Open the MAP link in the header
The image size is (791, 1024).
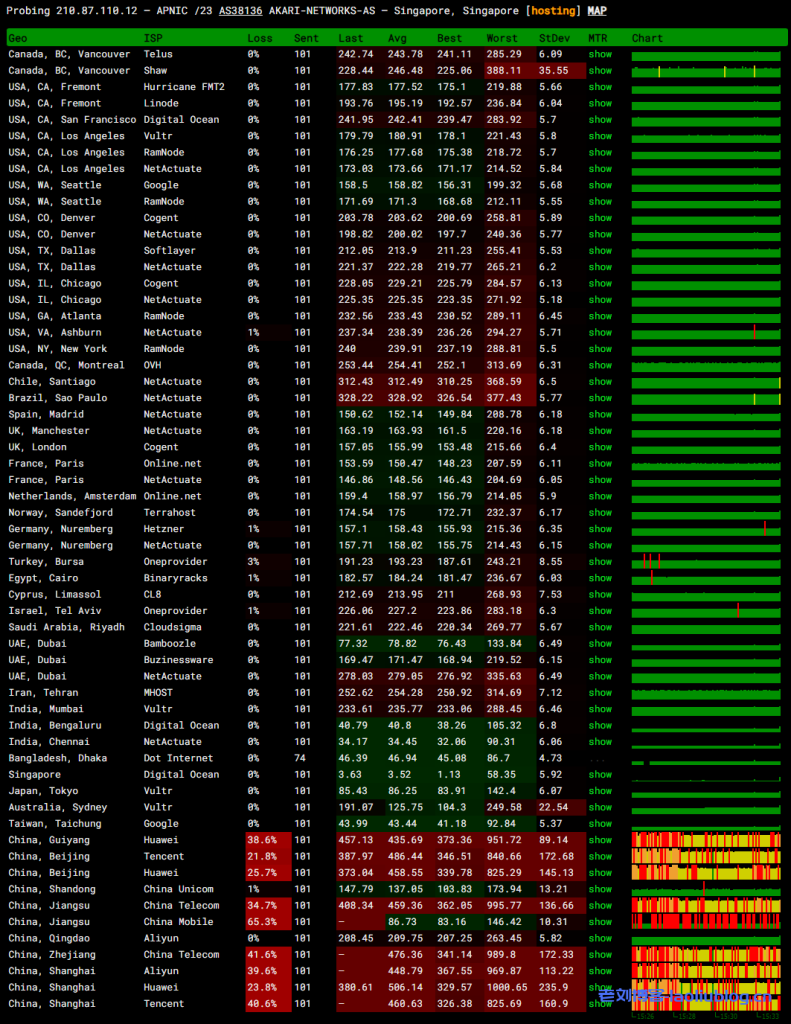[596, 11]
